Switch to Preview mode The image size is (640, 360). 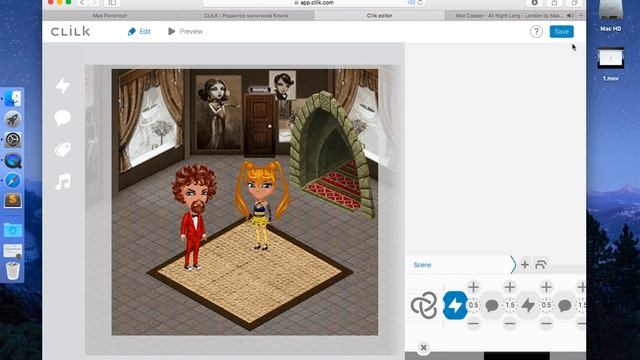[185, 31]
